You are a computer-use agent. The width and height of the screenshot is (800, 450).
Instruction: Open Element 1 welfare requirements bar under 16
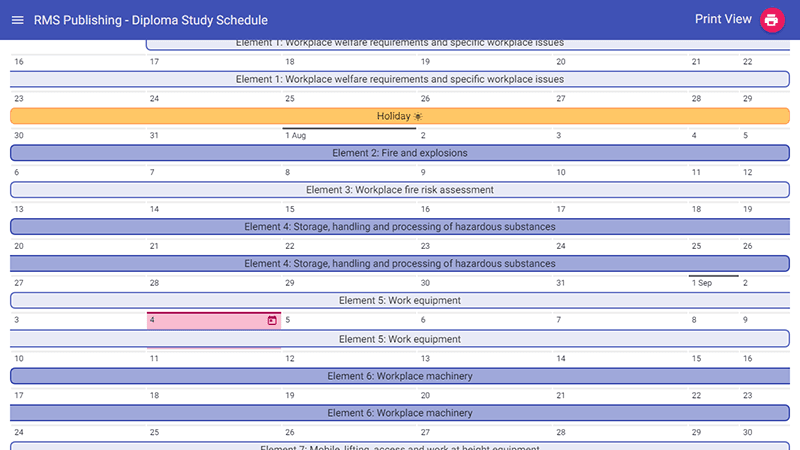pos(400,79)
